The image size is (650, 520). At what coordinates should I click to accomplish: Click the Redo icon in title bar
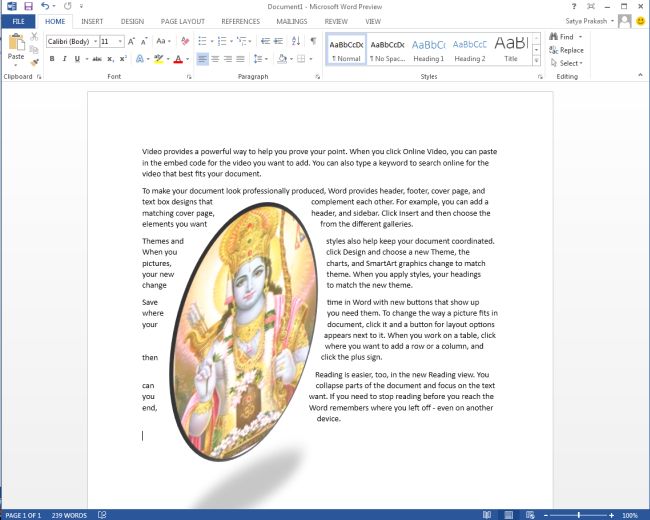(67, 6)
